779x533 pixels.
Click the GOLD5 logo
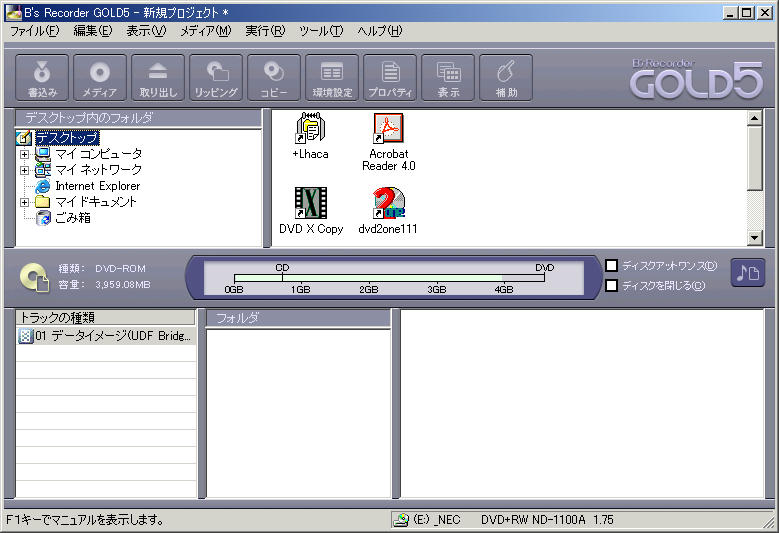696,79
